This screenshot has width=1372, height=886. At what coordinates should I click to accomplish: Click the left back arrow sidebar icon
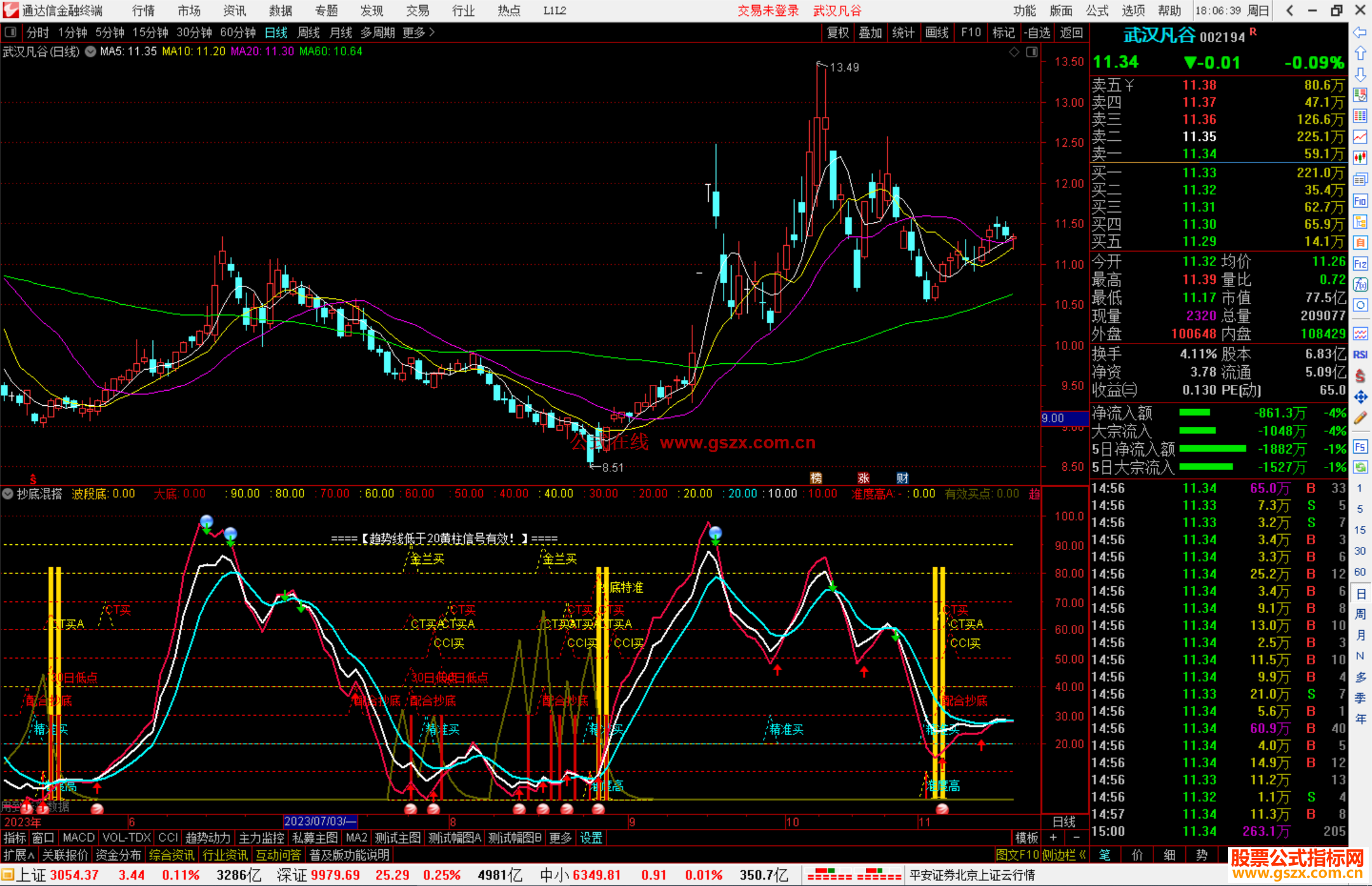point(1360,32)
